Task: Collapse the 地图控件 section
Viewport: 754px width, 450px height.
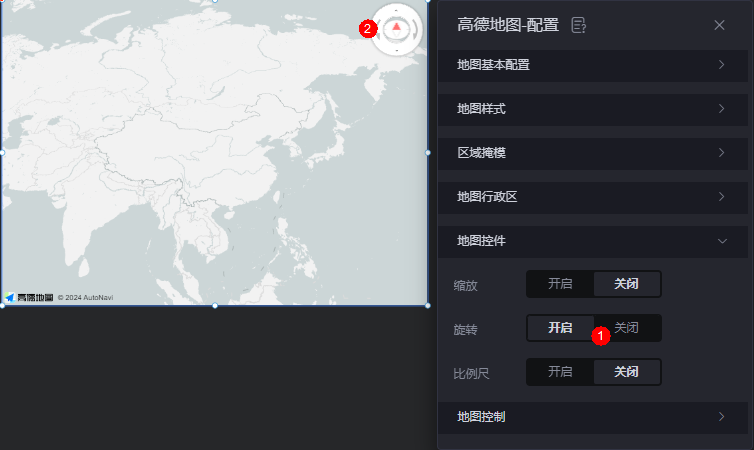Action: click(x=592, y=241)
